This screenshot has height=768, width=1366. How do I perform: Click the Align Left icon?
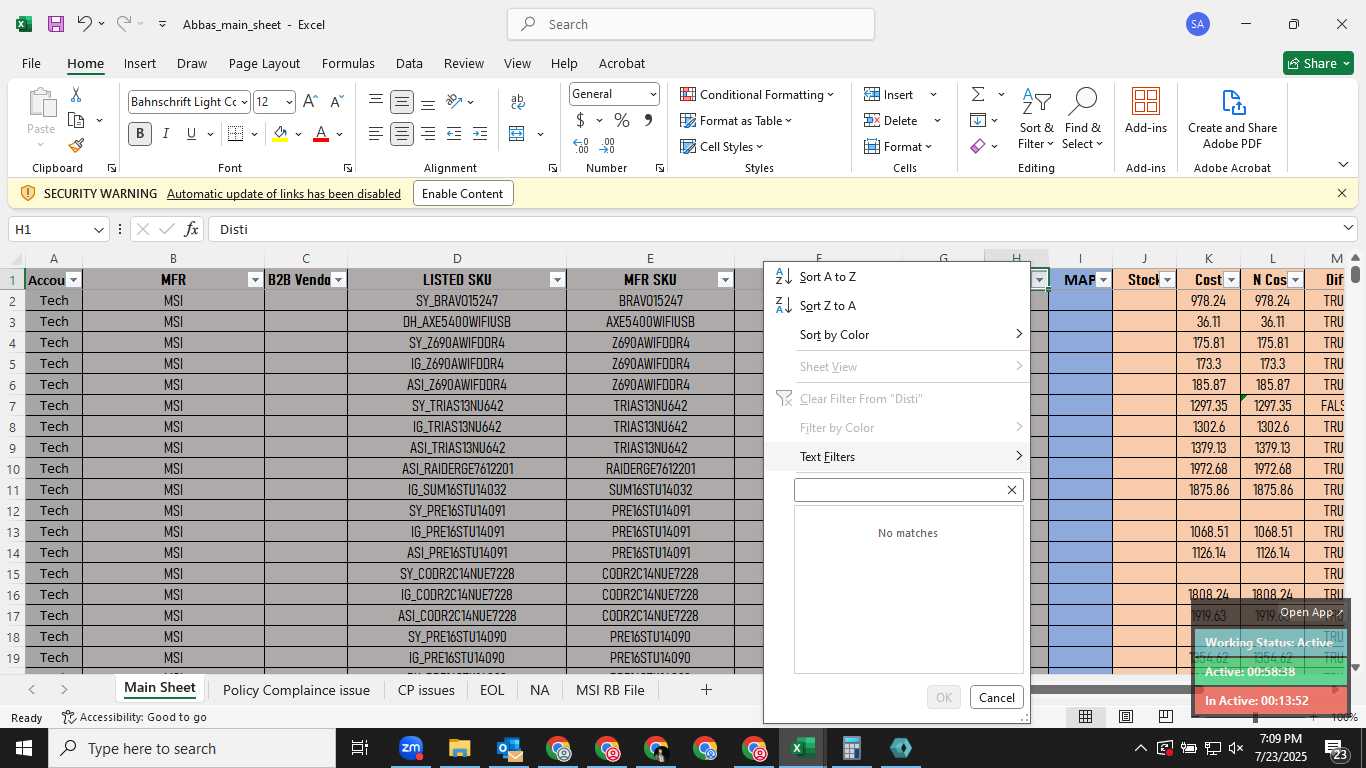click(x=376, y=133)
